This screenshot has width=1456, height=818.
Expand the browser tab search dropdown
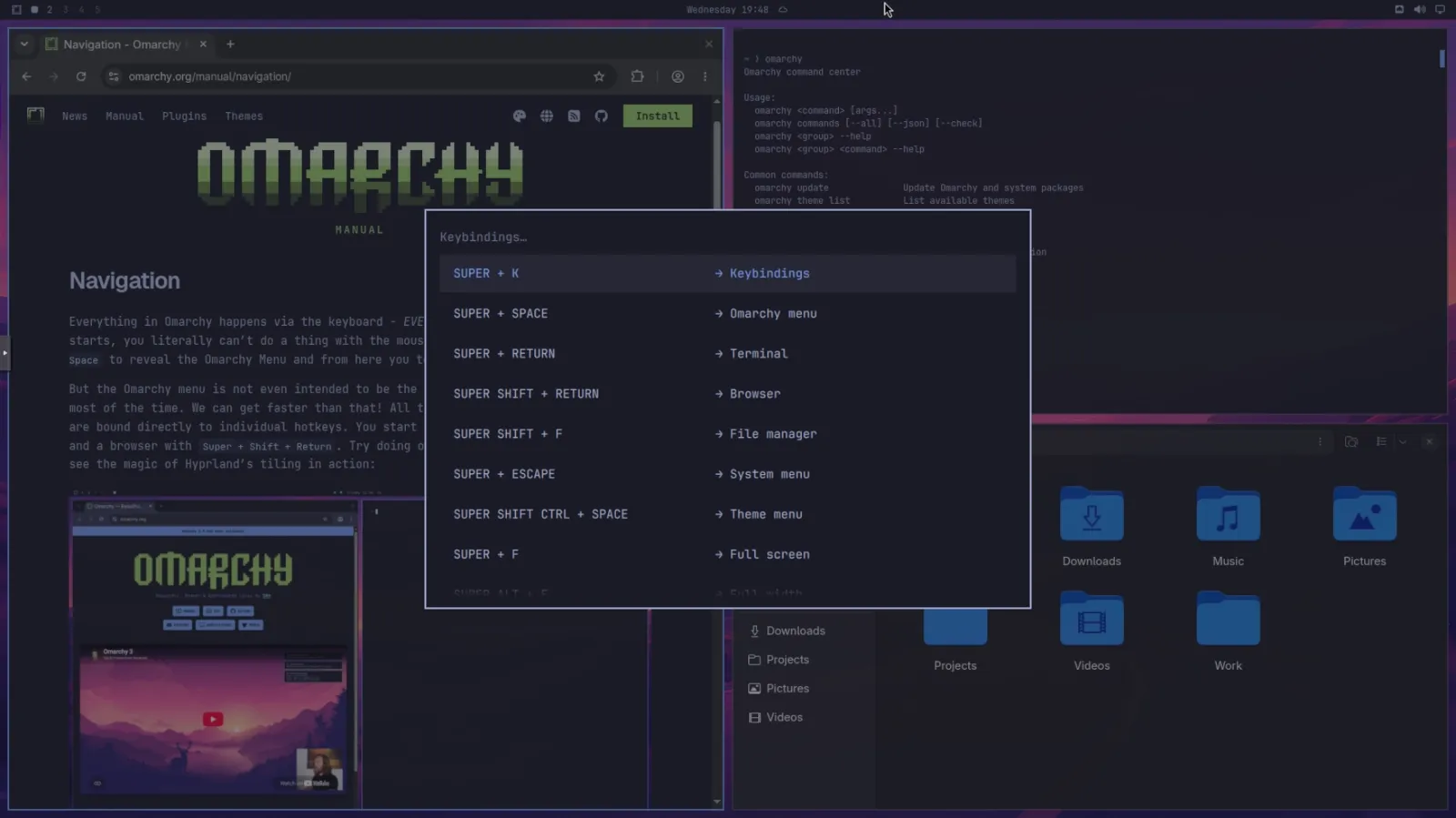point(25,44)
